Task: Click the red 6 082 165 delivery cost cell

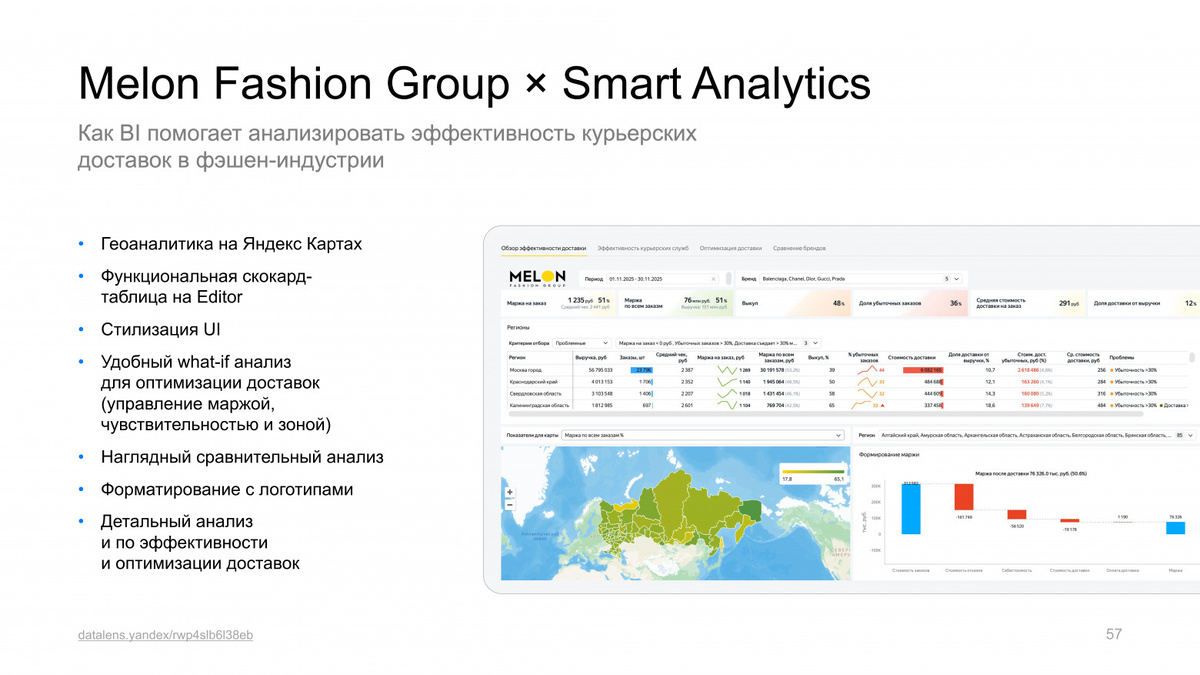Action: click(921, 370)
